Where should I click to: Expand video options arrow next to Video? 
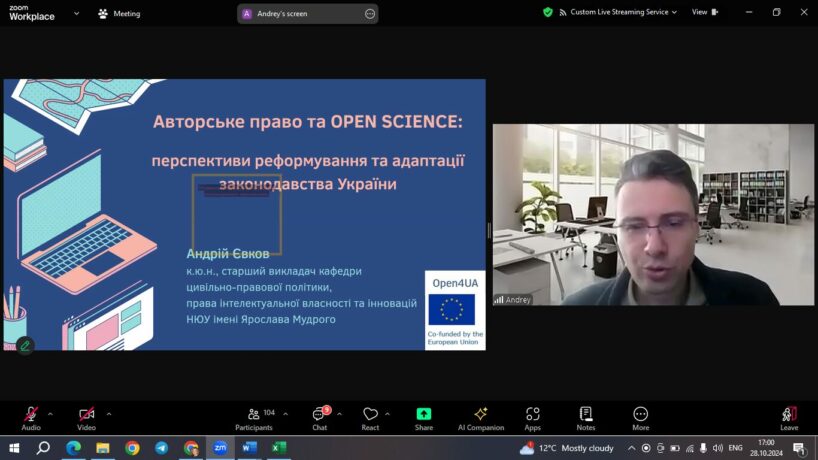pos(109,413)
